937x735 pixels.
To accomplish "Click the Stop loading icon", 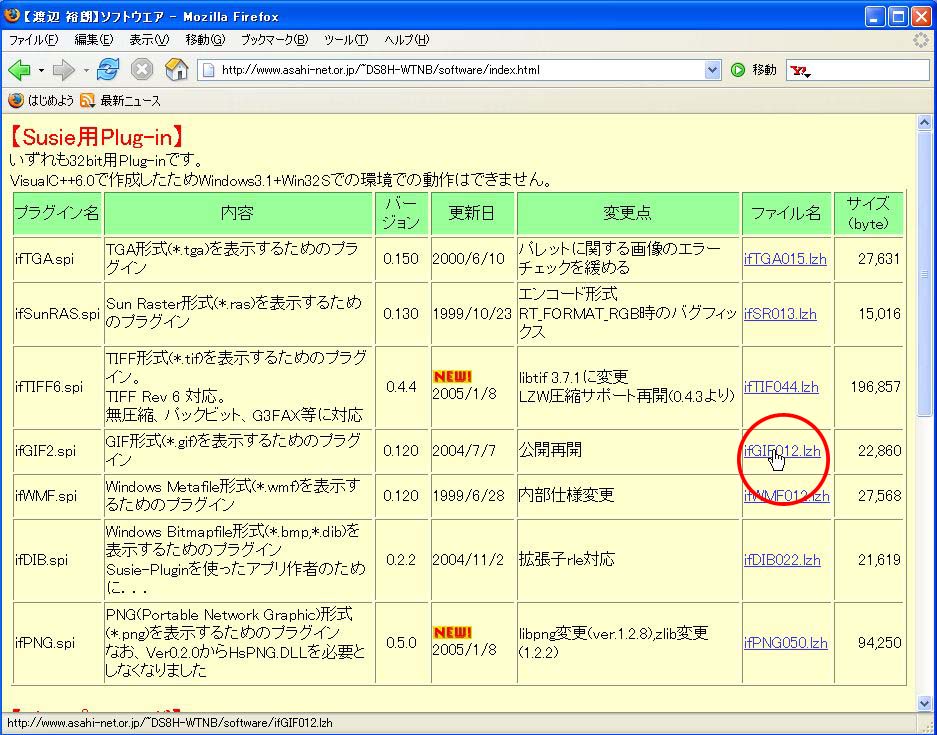I will click(x=142, y=70).
